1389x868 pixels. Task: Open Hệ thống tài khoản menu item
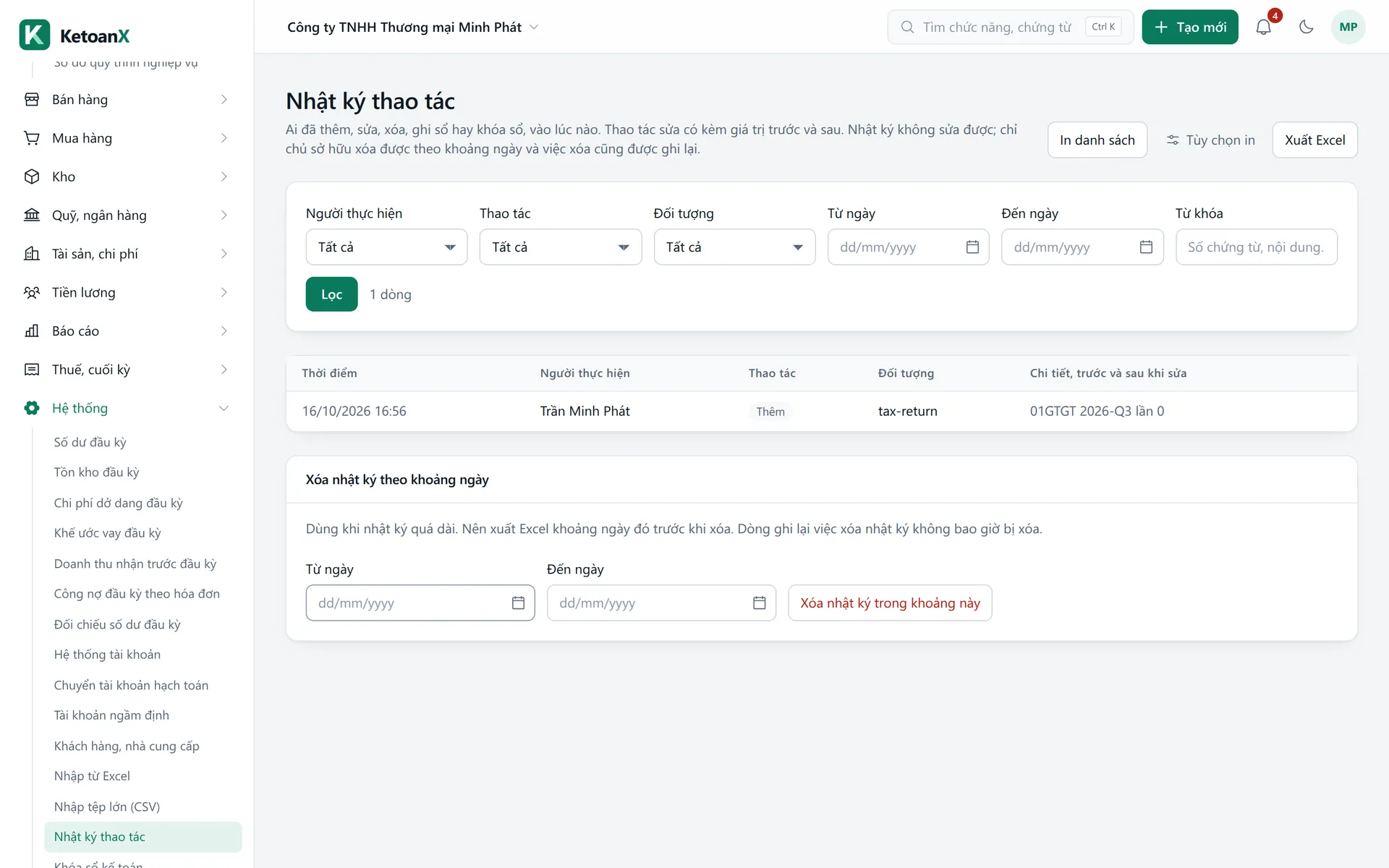(x=107, y=655)
